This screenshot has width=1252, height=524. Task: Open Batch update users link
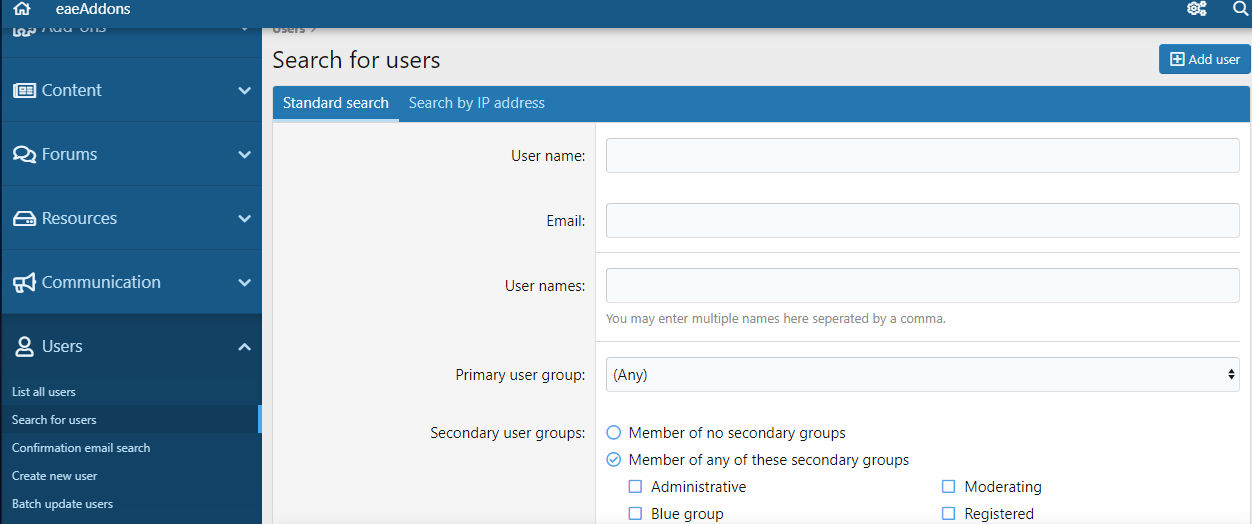tap(62, 504)
